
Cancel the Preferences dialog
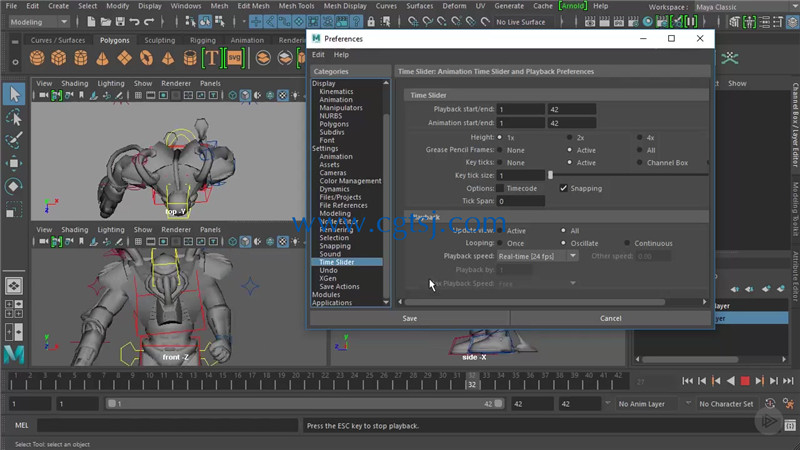(611, 318)
